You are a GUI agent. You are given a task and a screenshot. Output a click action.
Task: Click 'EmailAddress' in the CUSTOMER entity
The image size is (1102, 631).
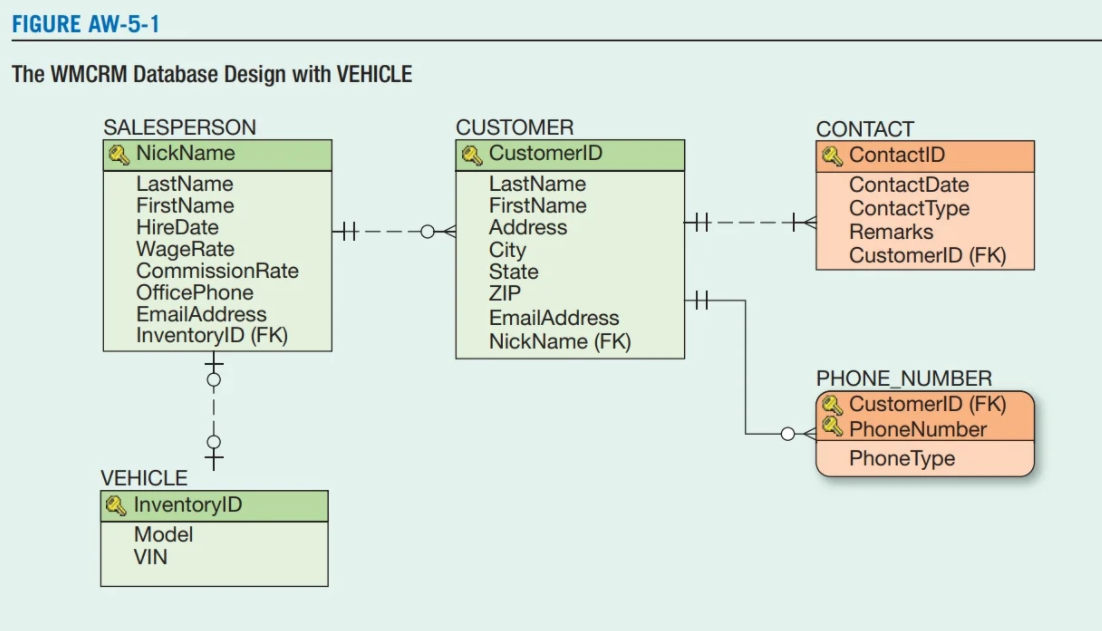pos(555,318)
